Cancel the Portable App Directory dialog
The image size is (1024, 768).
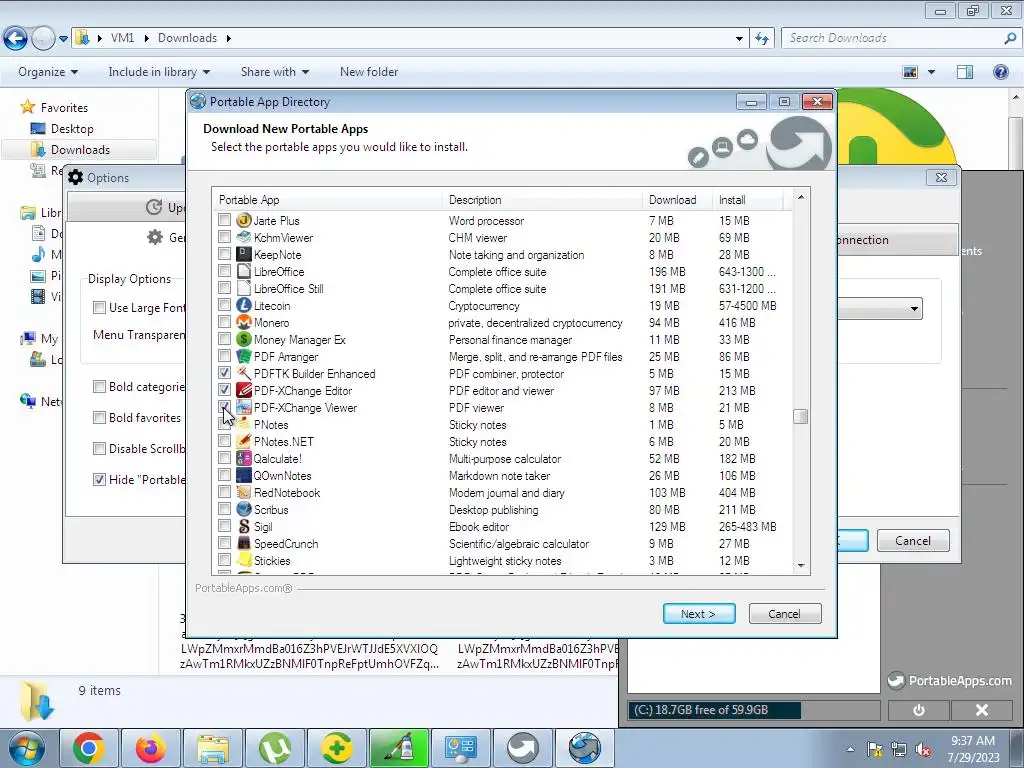(x=784, y=614)
